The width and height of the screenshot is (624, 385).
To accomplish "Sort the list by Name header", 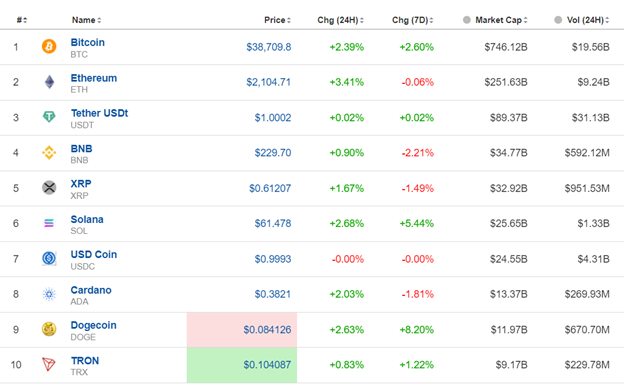I will [x=86, y=20].
